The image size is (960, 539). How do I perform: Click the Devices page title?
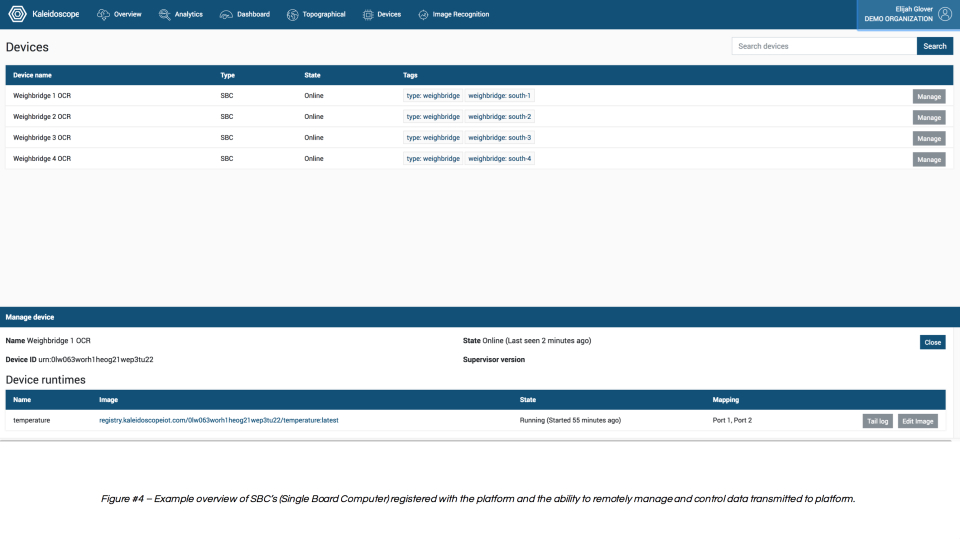27,47
